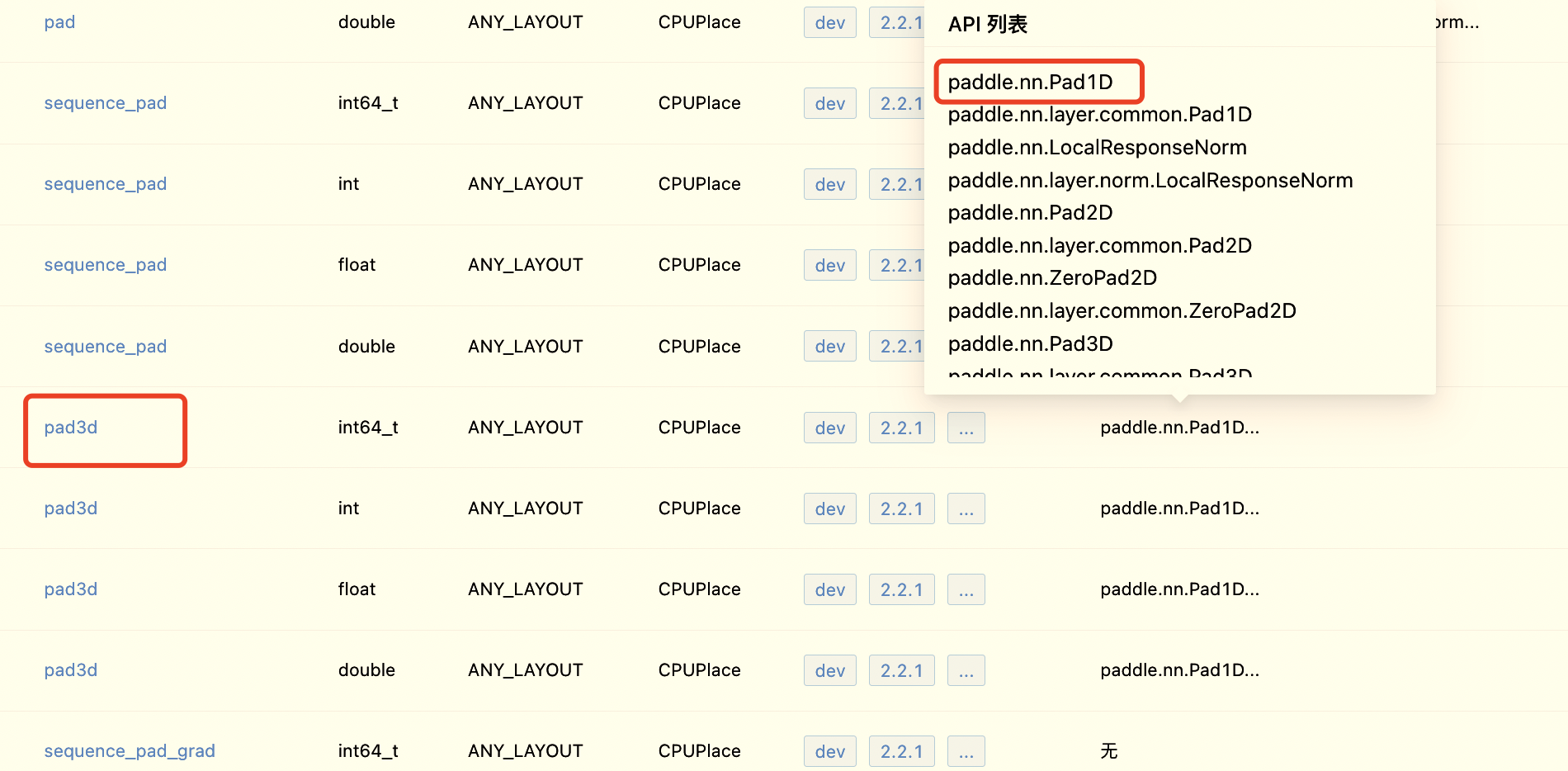
Task: Open the highlighted pad3d int64_t link
Action: 70,428
